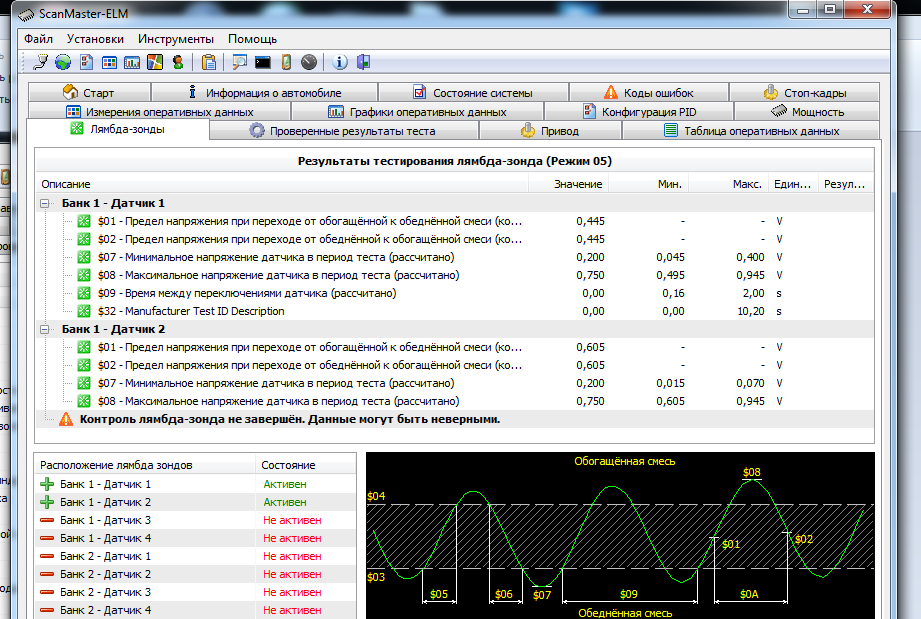Screen dimensions: 921x619
Task: Click the Описание column header
Action: click(66, 184)
